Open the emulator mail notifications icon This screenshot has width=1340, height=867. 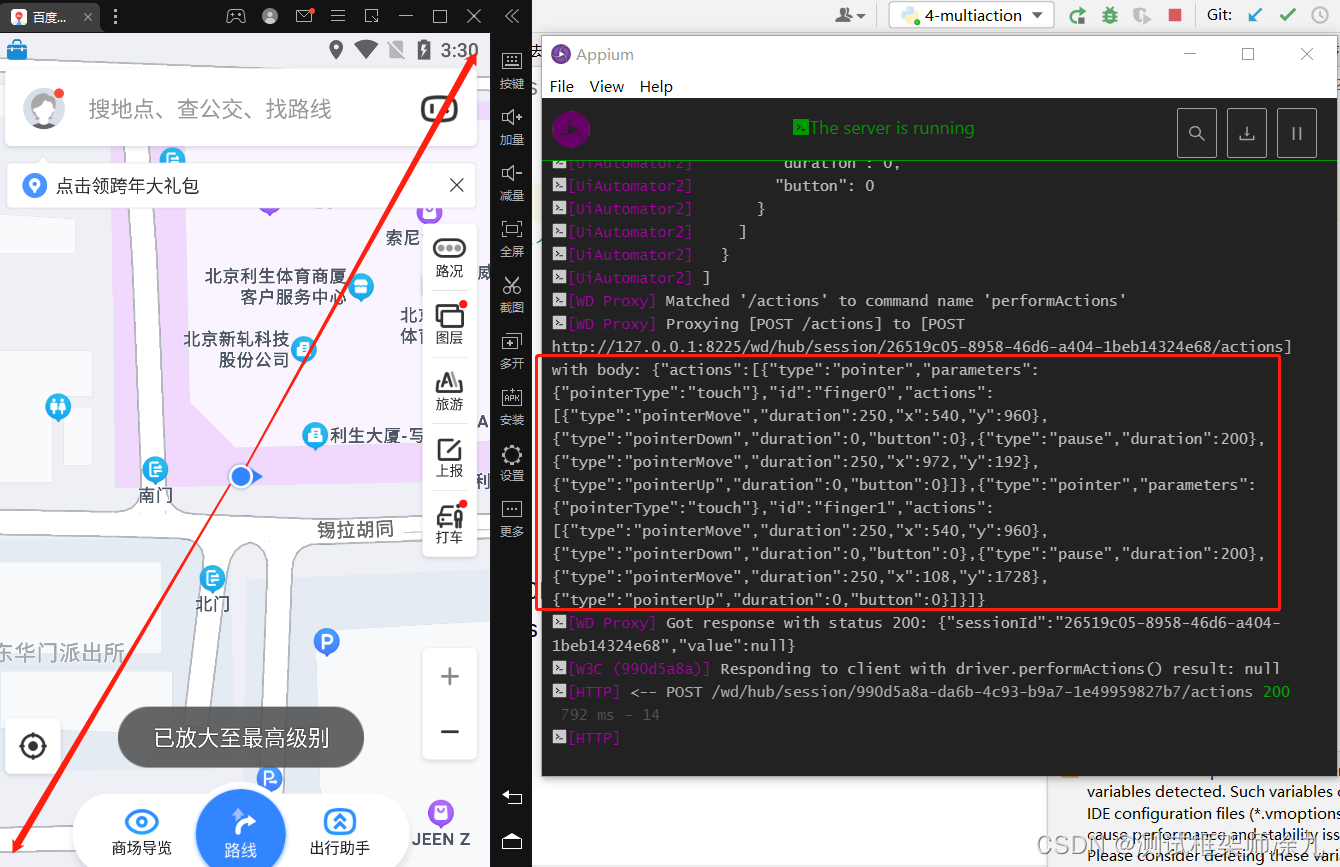point(304,16)
